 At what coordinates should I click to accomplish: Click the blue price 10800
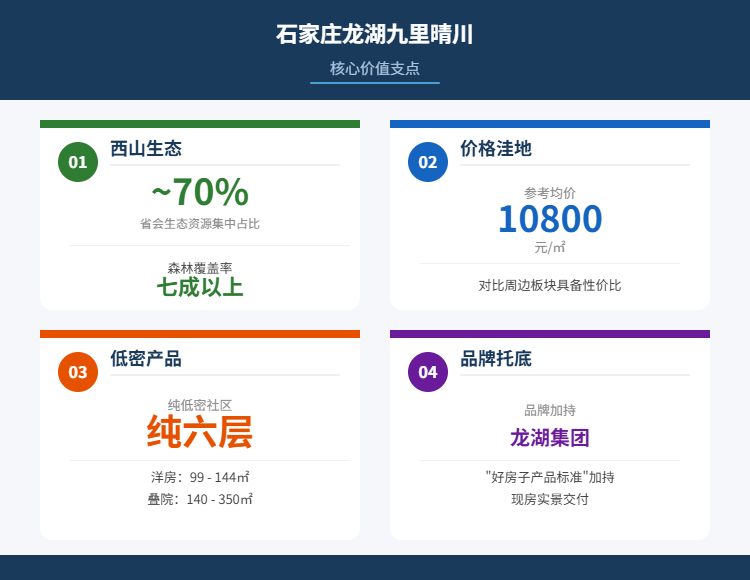[x=550, y=219]
